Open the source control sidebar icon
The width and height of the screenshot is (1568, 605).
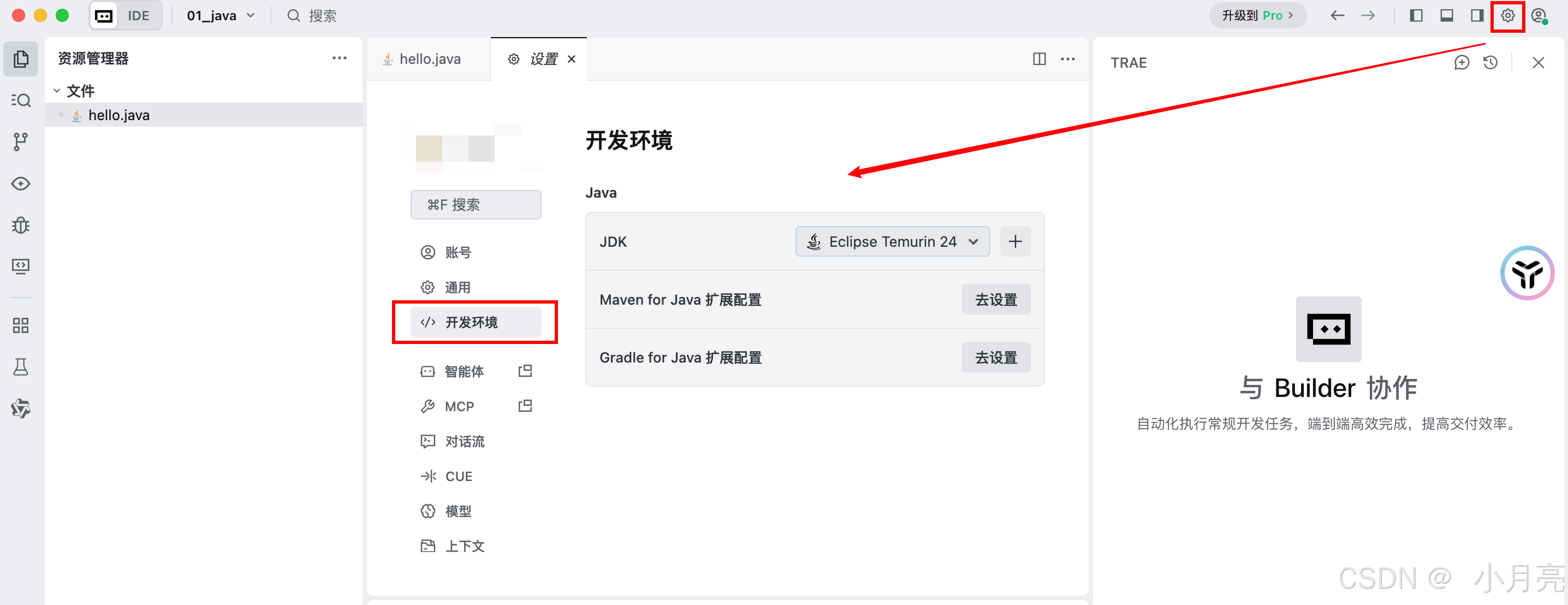point(21,141)
